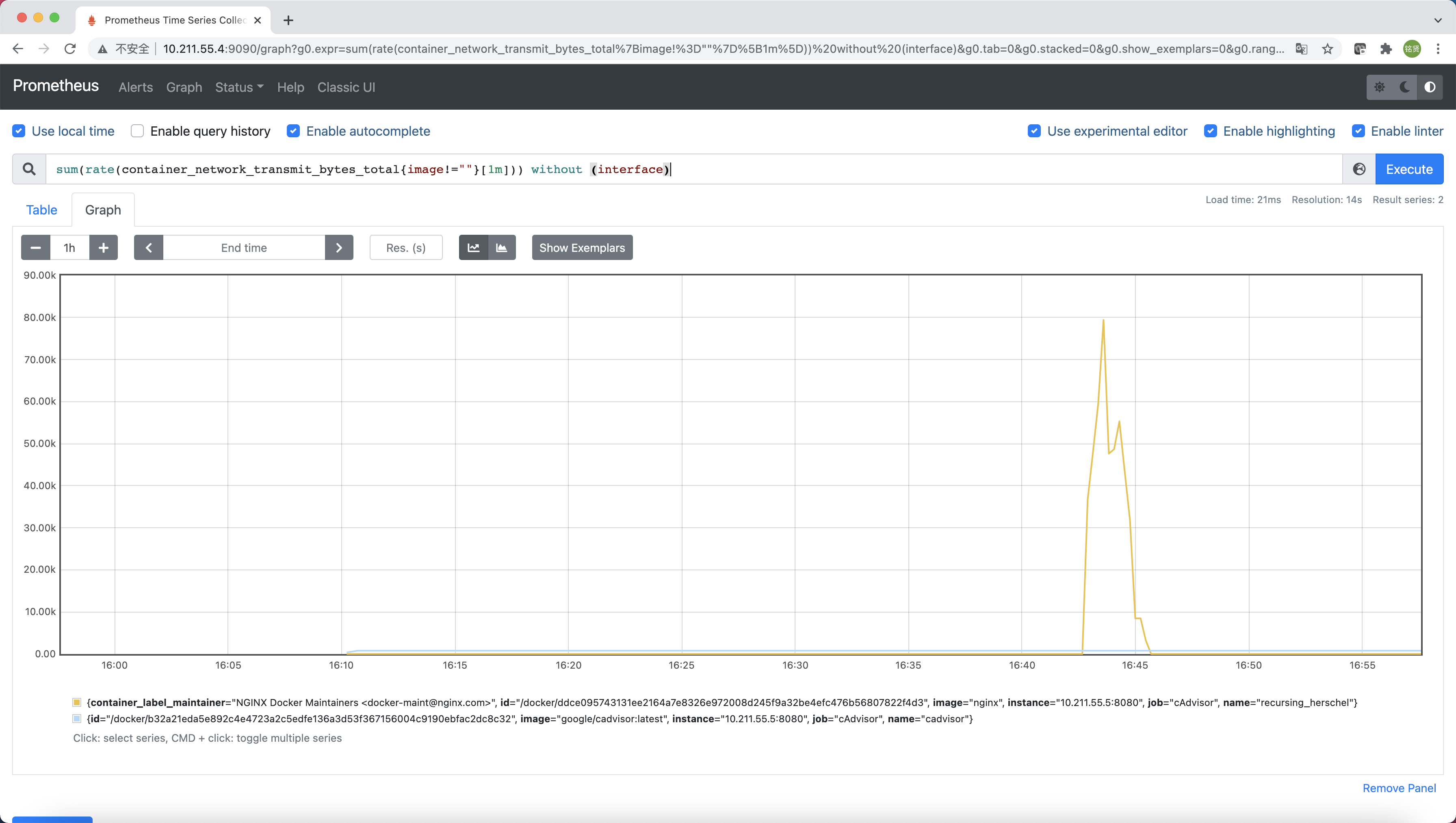Select the auto theme half-circle icon
This screenshot has height=823, width=1456.
click(1430, 87)
